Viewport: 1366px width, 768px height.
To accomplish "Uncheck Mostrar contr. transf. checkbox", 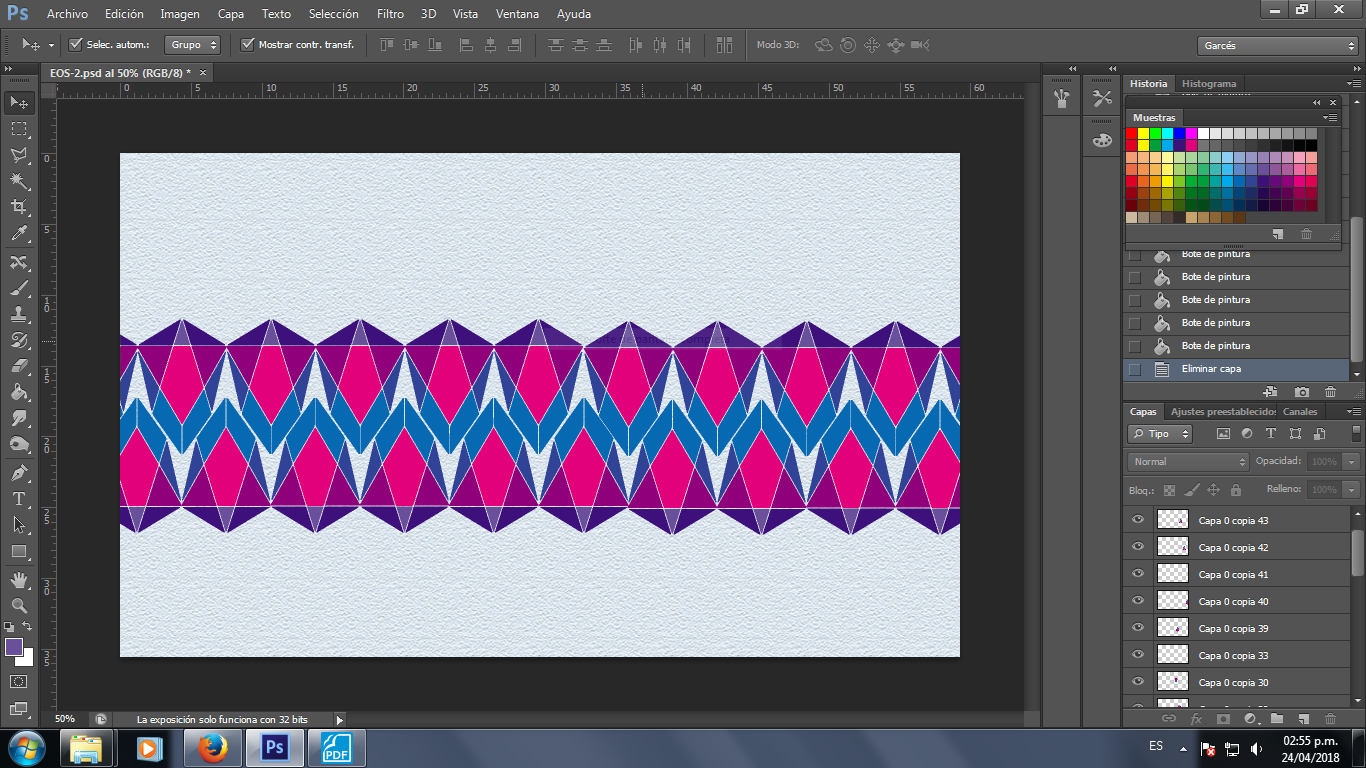I will pos(247,44).
